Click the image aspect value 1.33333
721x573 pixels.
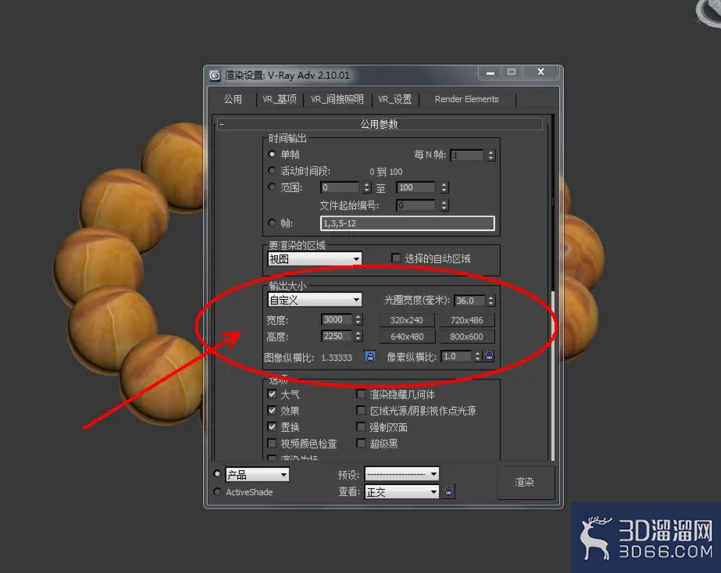pos(337,357)
